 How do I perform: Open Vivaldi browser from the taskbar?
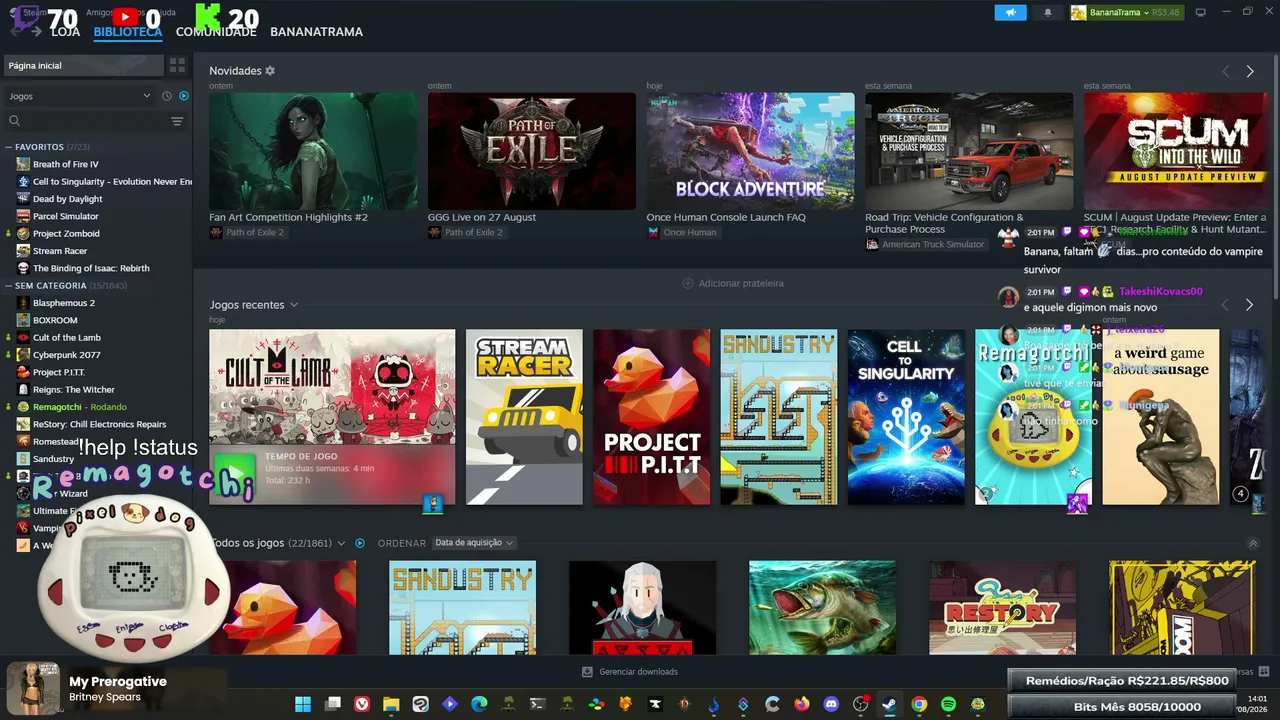[362, 704]
